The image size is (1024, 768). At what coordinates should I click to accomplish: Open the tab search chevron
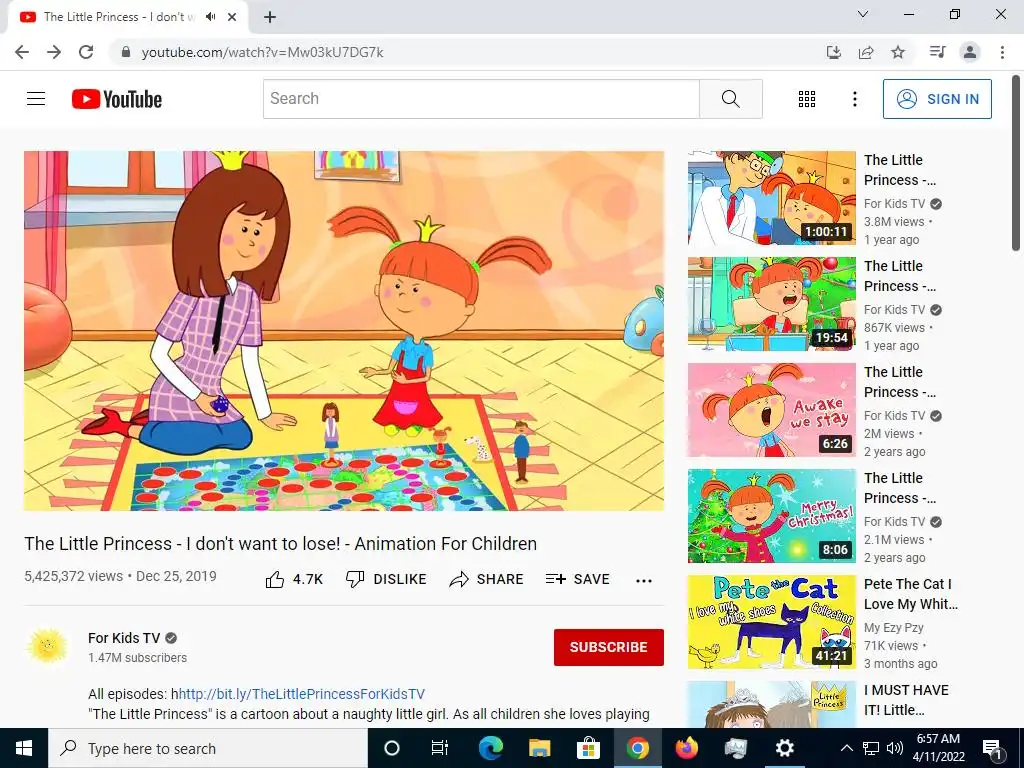(x=863, y=14)
